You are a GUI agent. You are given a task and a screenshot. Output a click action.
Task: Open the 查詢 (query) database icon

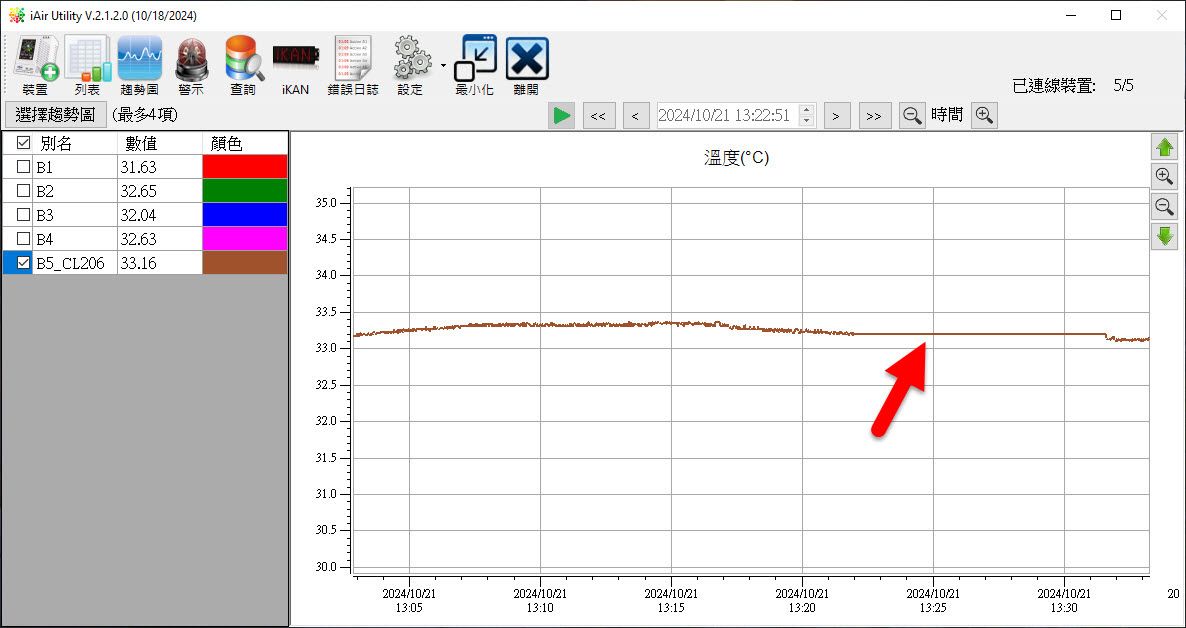244,66
